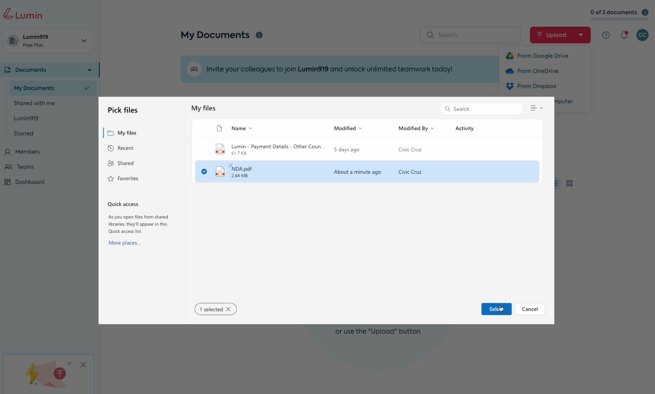Open My Documents in the sidebar
The width and height of the screenshot is (655, 394).
tap(53, 88)
